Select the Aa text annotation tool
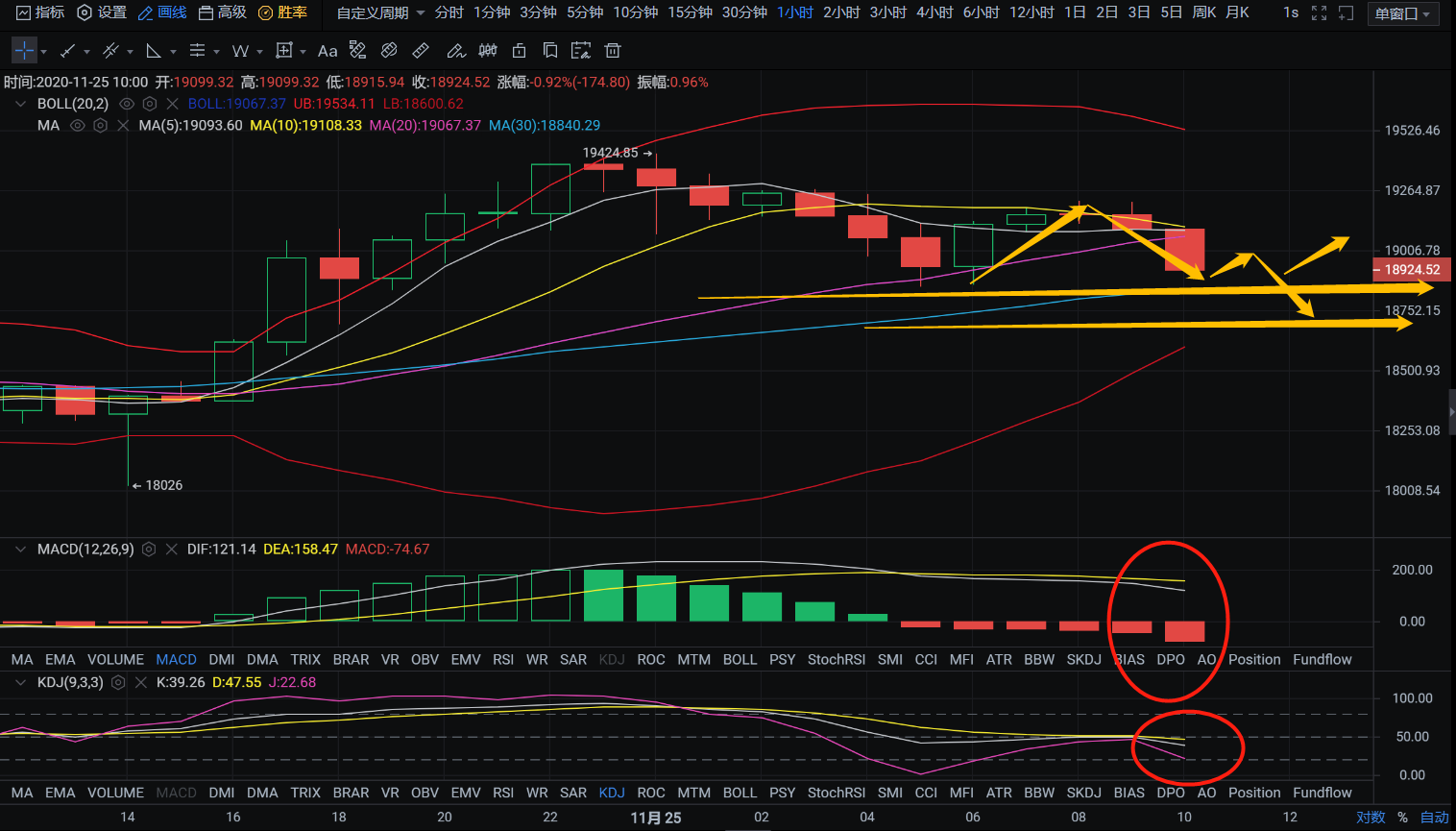This screenshot has height=831, width=1456. point(328,50)
